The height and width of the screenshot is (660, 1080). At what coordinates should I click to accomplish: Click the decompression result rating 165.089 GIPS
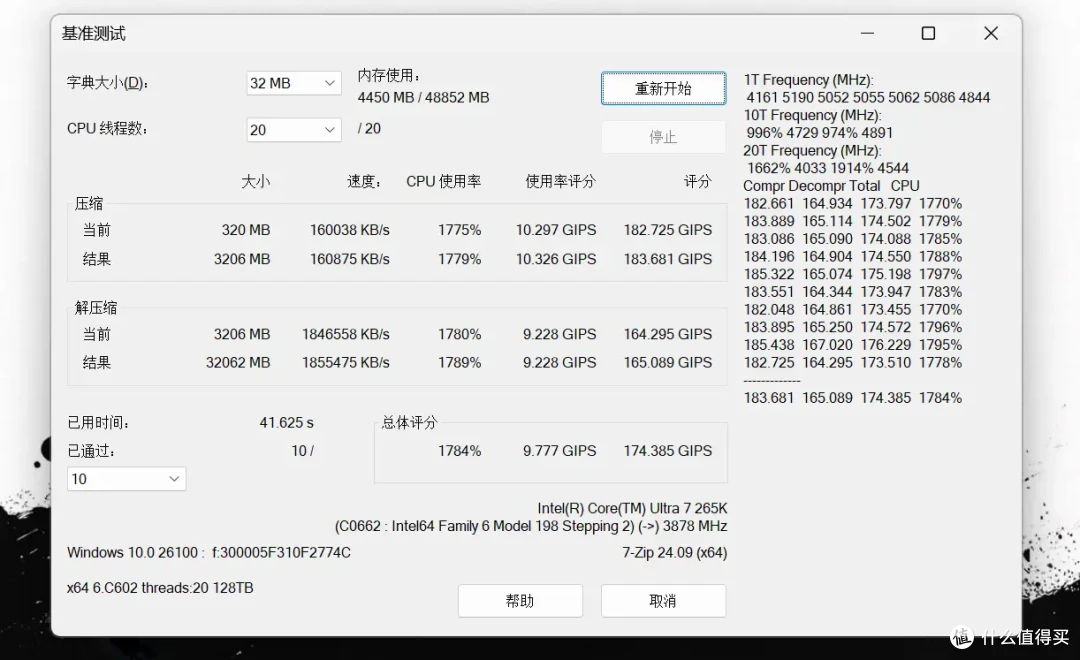click(x=667, y=362)
